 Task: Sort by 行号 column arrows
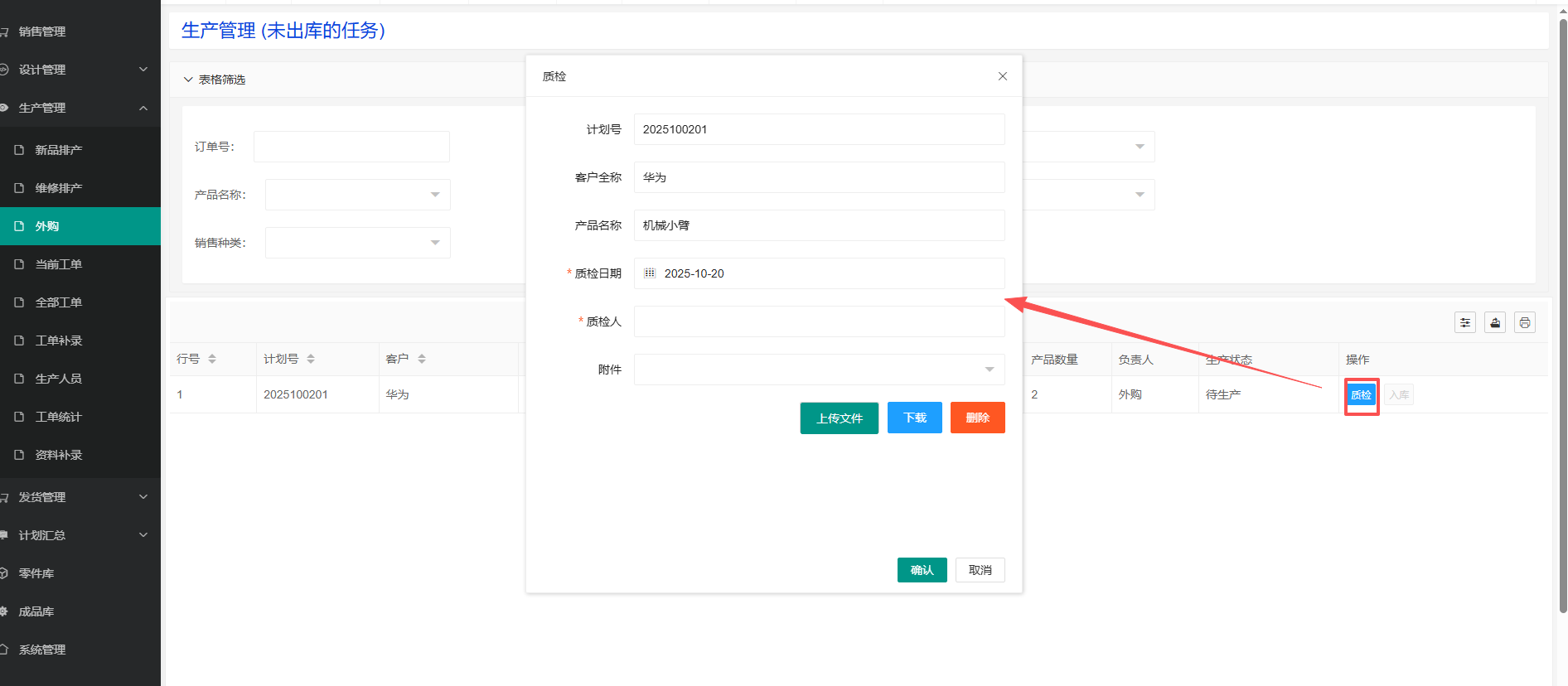pyautogui.click(x=212, y=359)
